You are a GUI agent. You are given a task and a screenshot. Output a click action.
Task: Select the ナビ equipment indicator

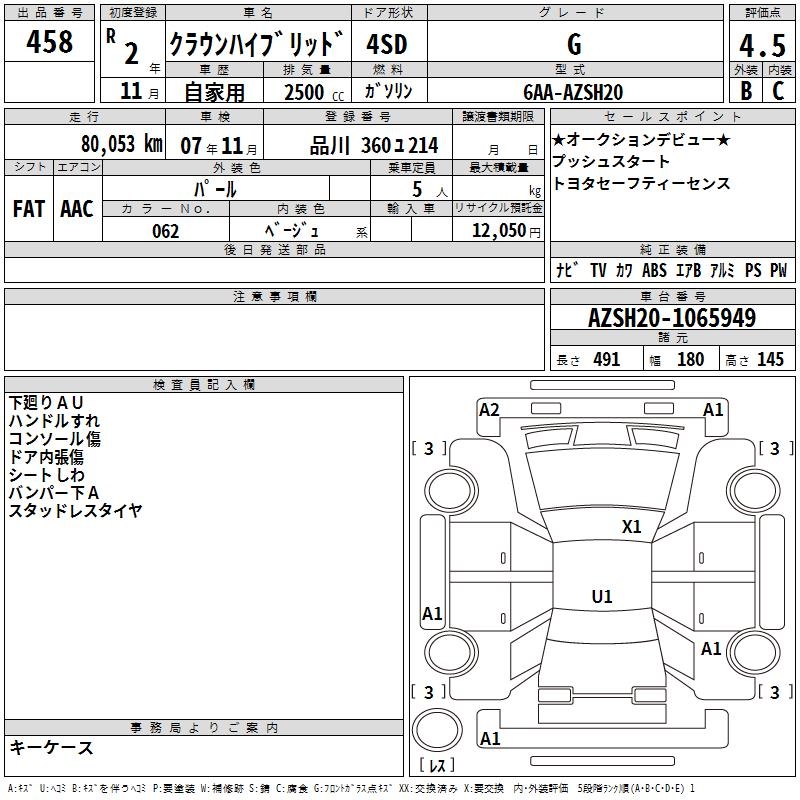point(565,270)
